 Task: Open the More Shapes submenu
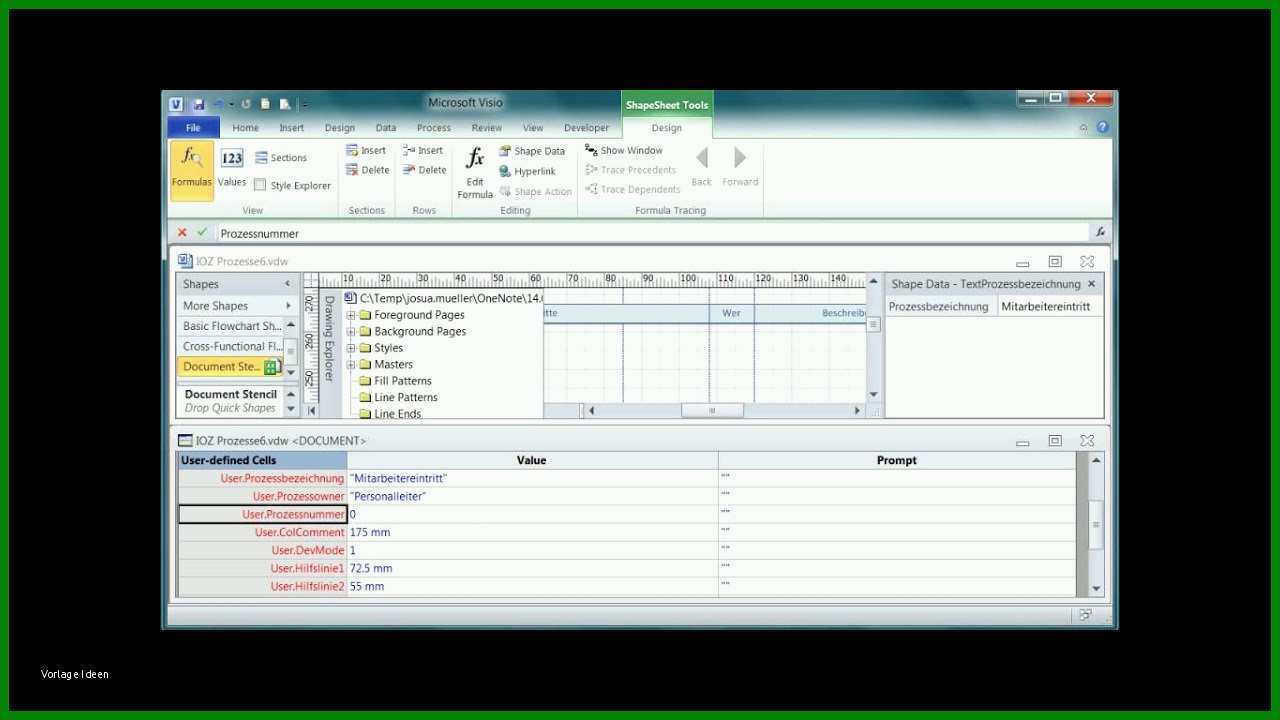click(x=236, y=306)
